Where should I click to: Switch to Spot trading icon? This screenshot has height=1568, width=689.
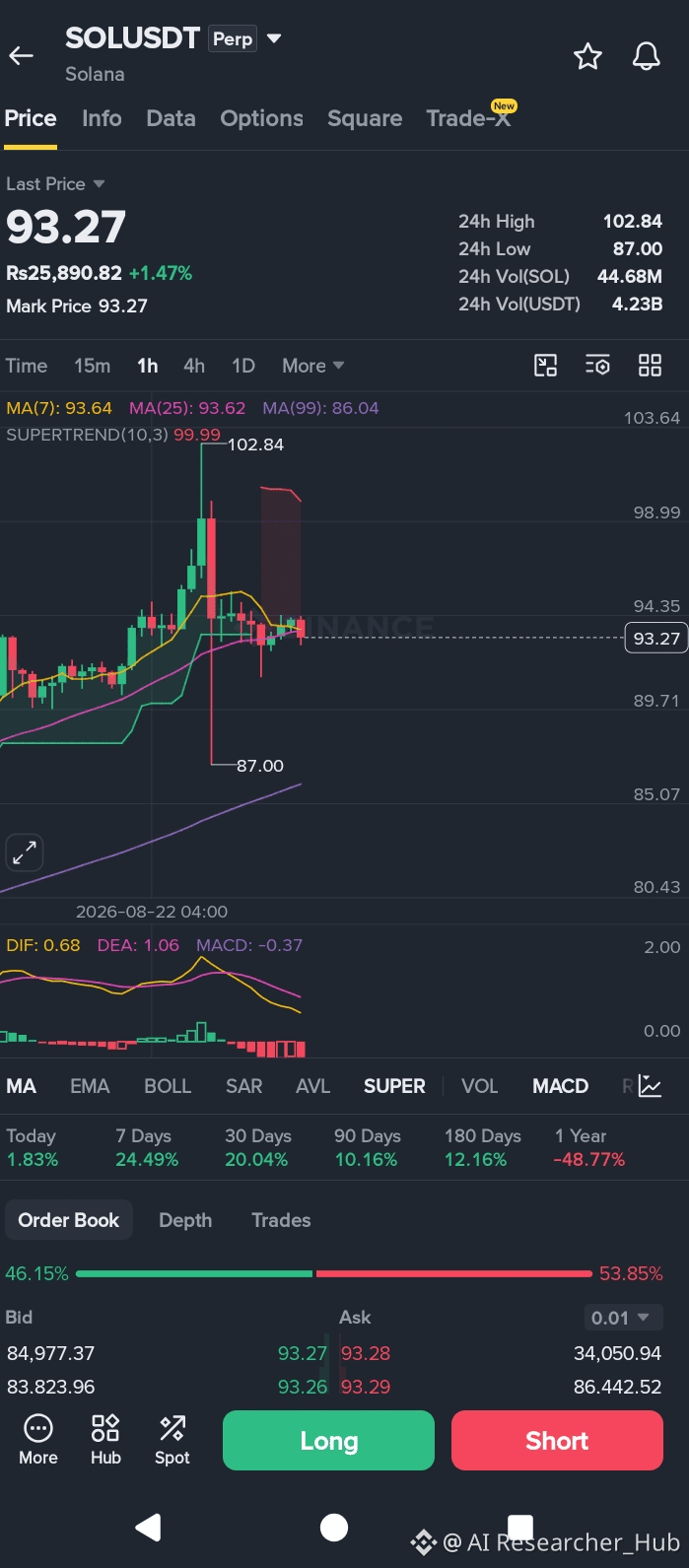[x=172, y=1440]
